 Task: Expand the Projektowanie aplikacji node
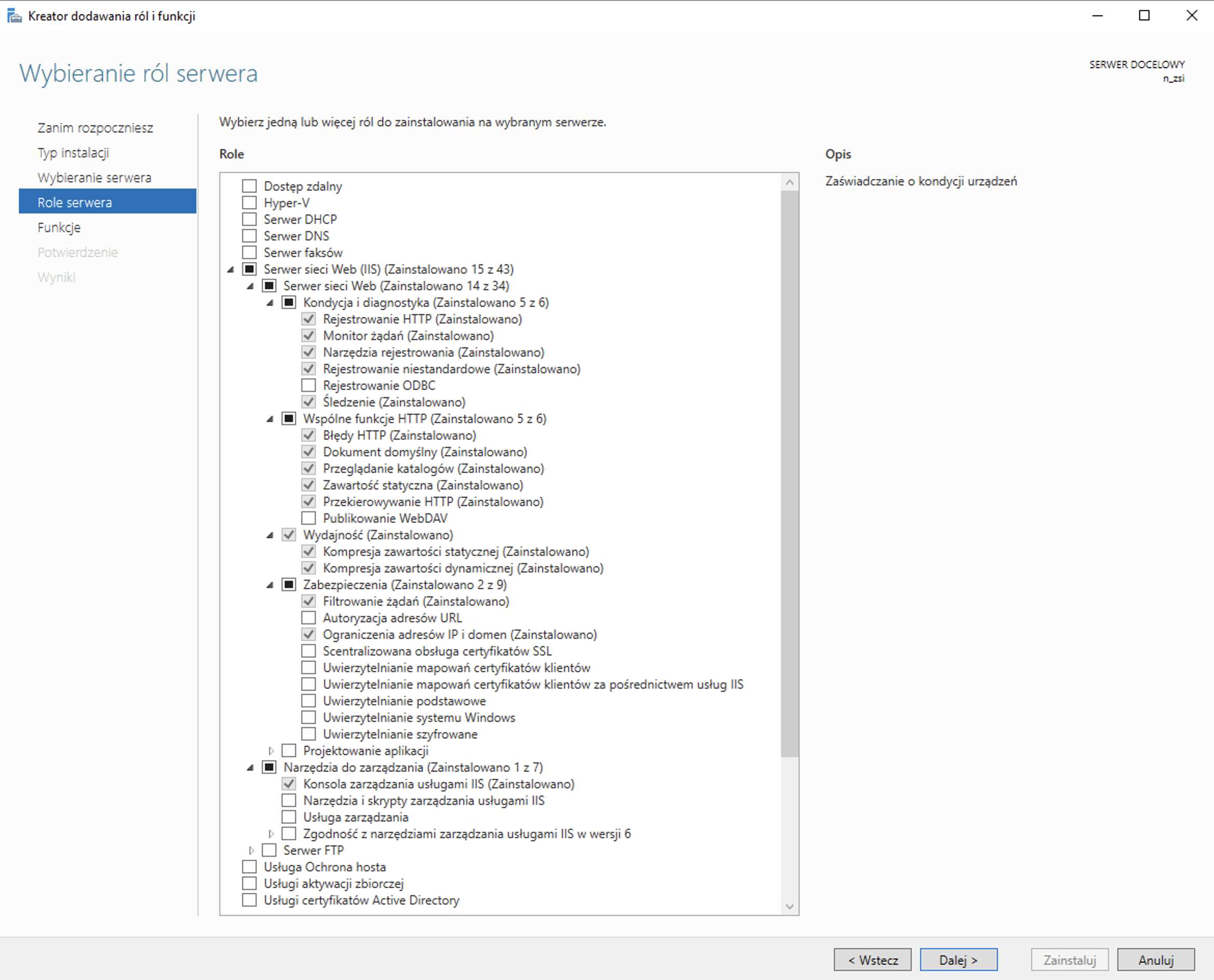[271, 751]
